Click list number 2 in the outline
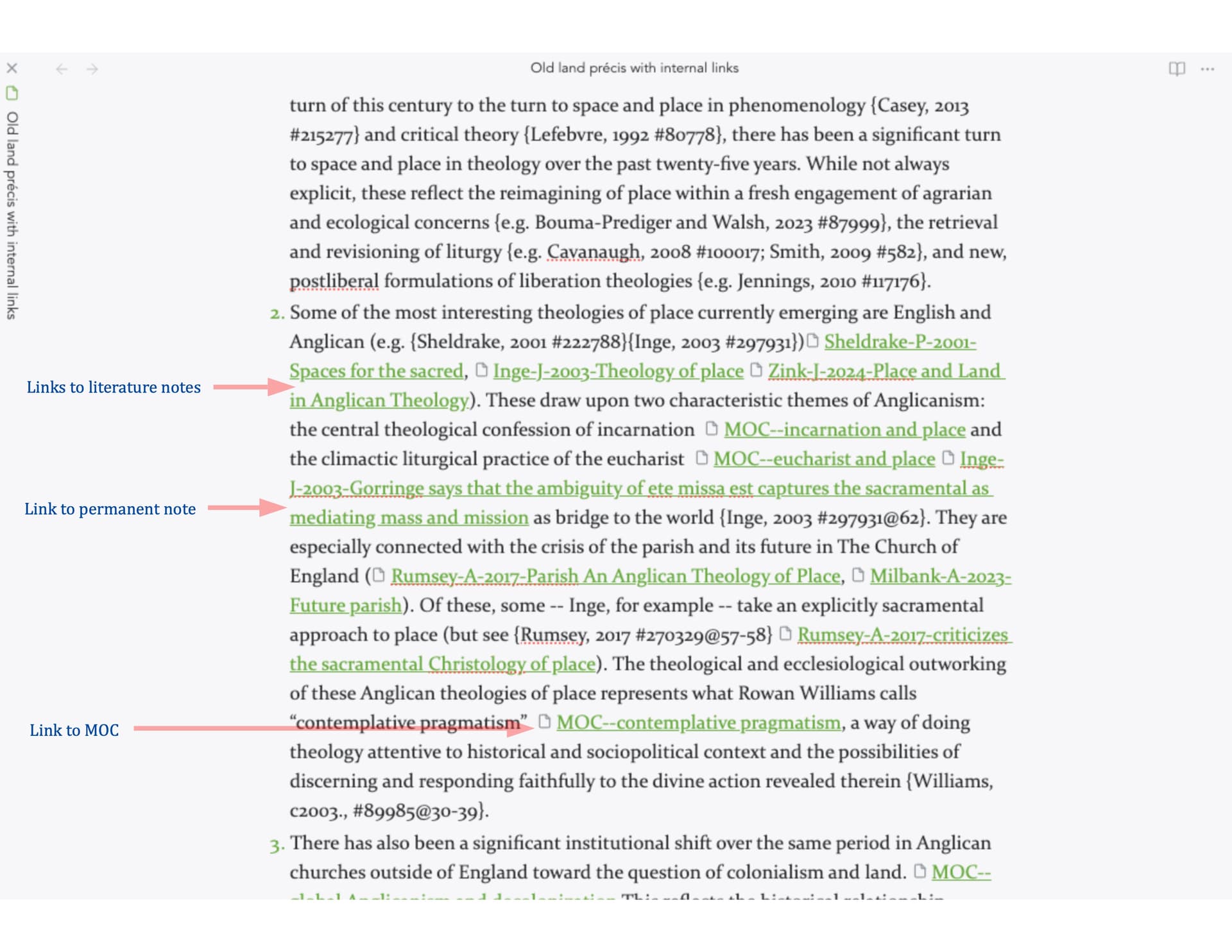Image resolution: width=1232 pixels, height=952 pixels. 277,314
